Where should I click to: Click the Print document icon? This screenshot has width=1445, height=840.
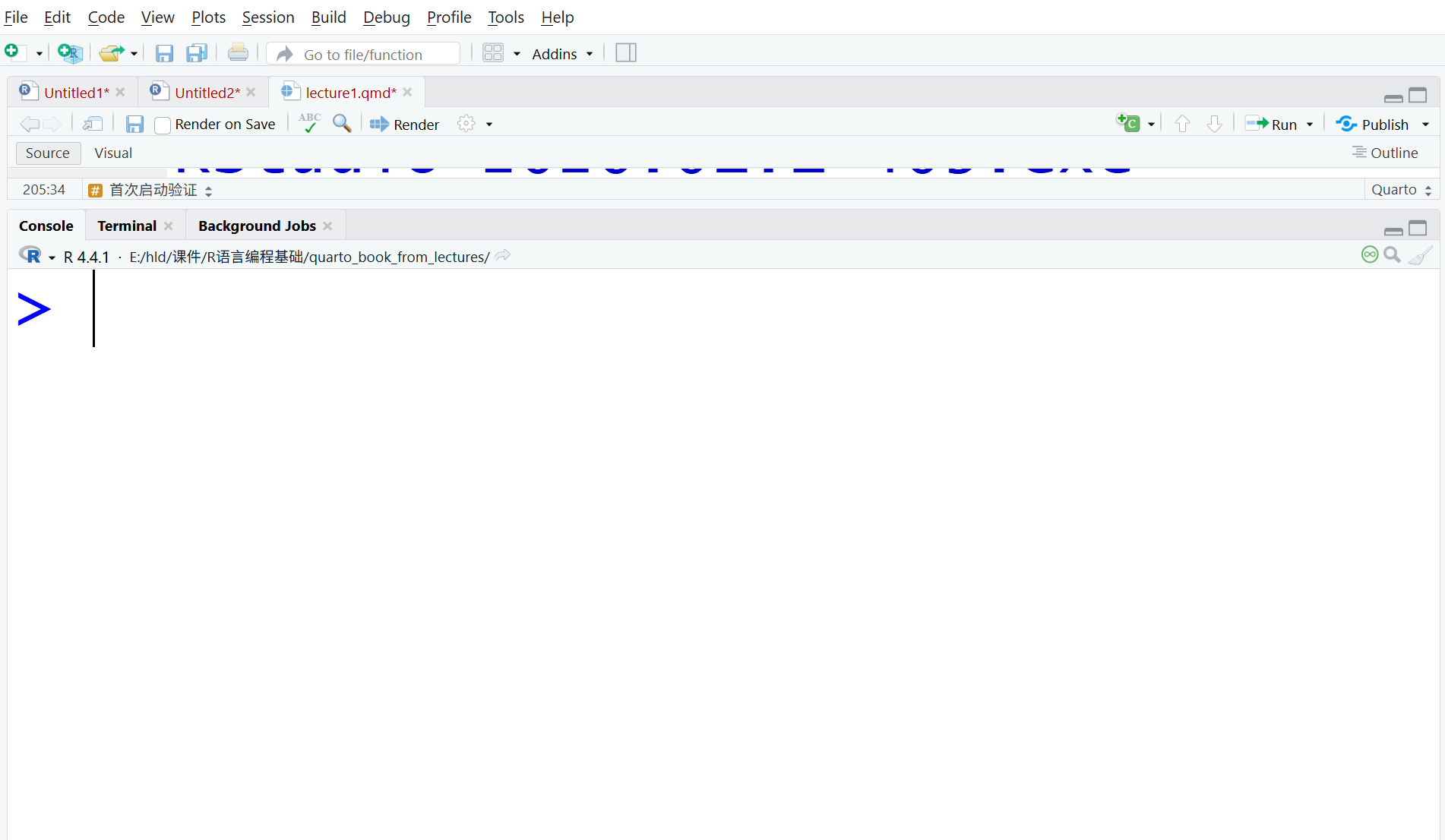238,53
